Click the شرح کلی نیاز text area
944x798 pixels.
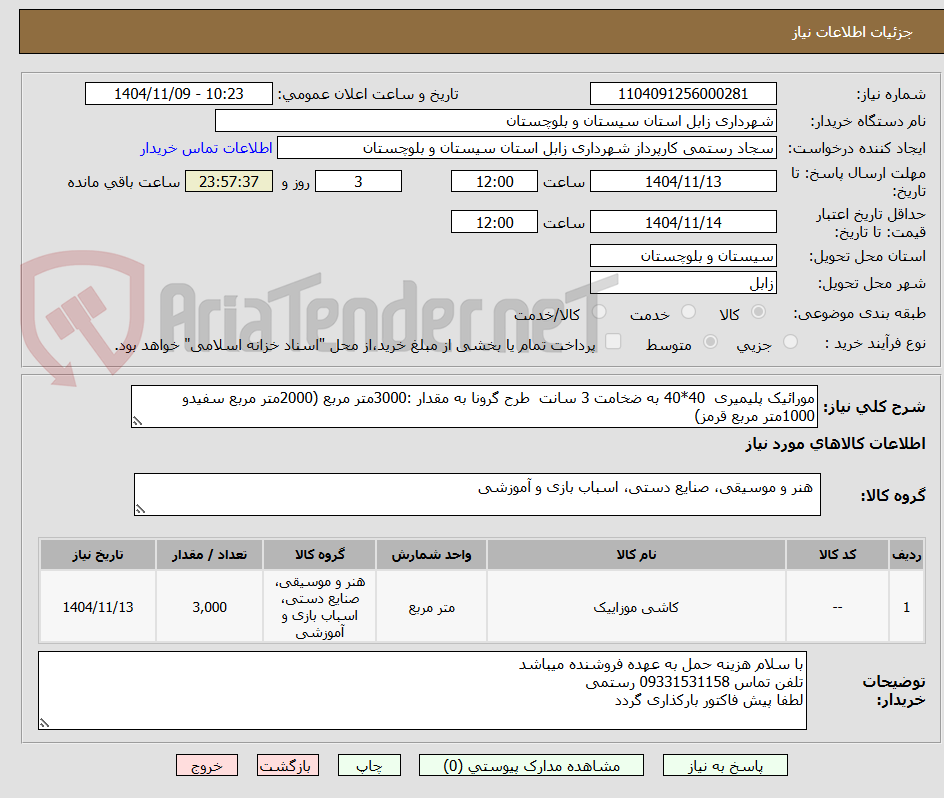[x=474, y=407]
